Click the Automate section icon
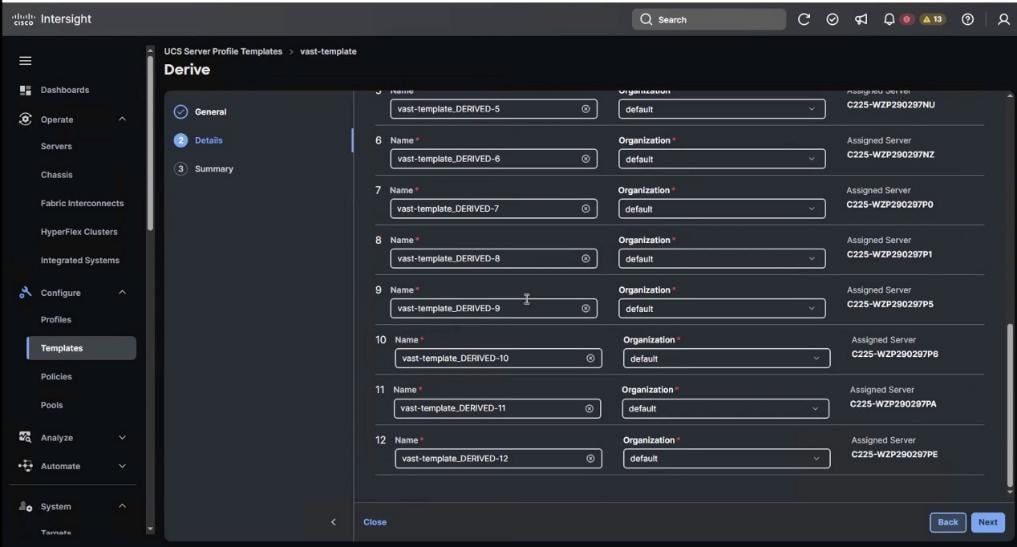Viewport: 1017px width, 547px height. click(25, 466)
